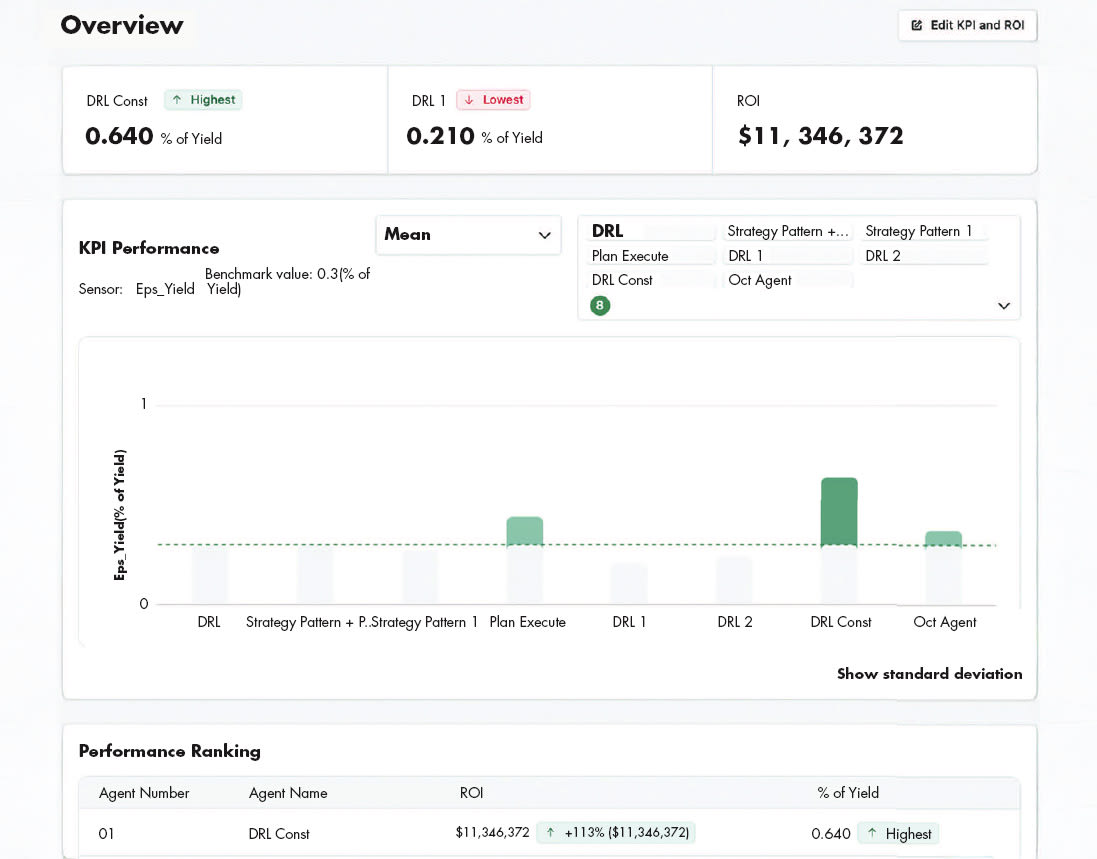Screen dimensions: 1097x859
Task: Expand the agent selection list chevron
Action: point(1004,306)
